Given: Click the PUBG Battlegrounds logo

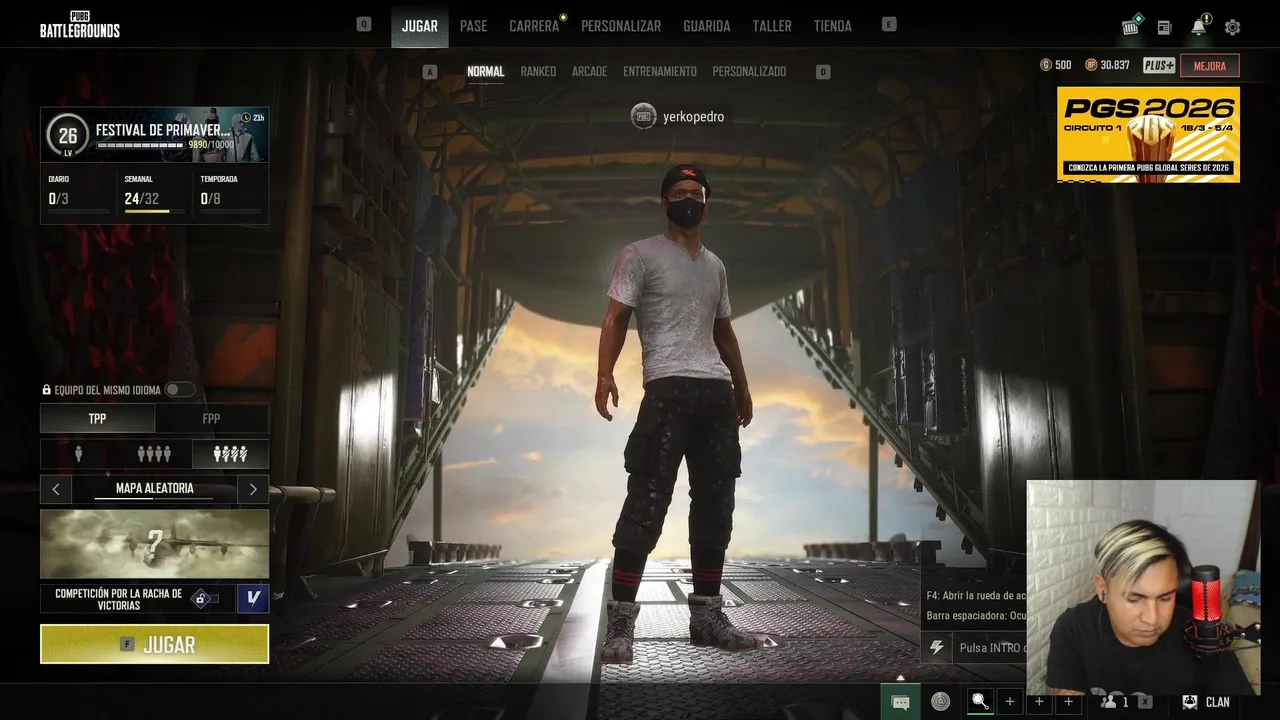Looking at the screenshot, I should pos(80,25).
